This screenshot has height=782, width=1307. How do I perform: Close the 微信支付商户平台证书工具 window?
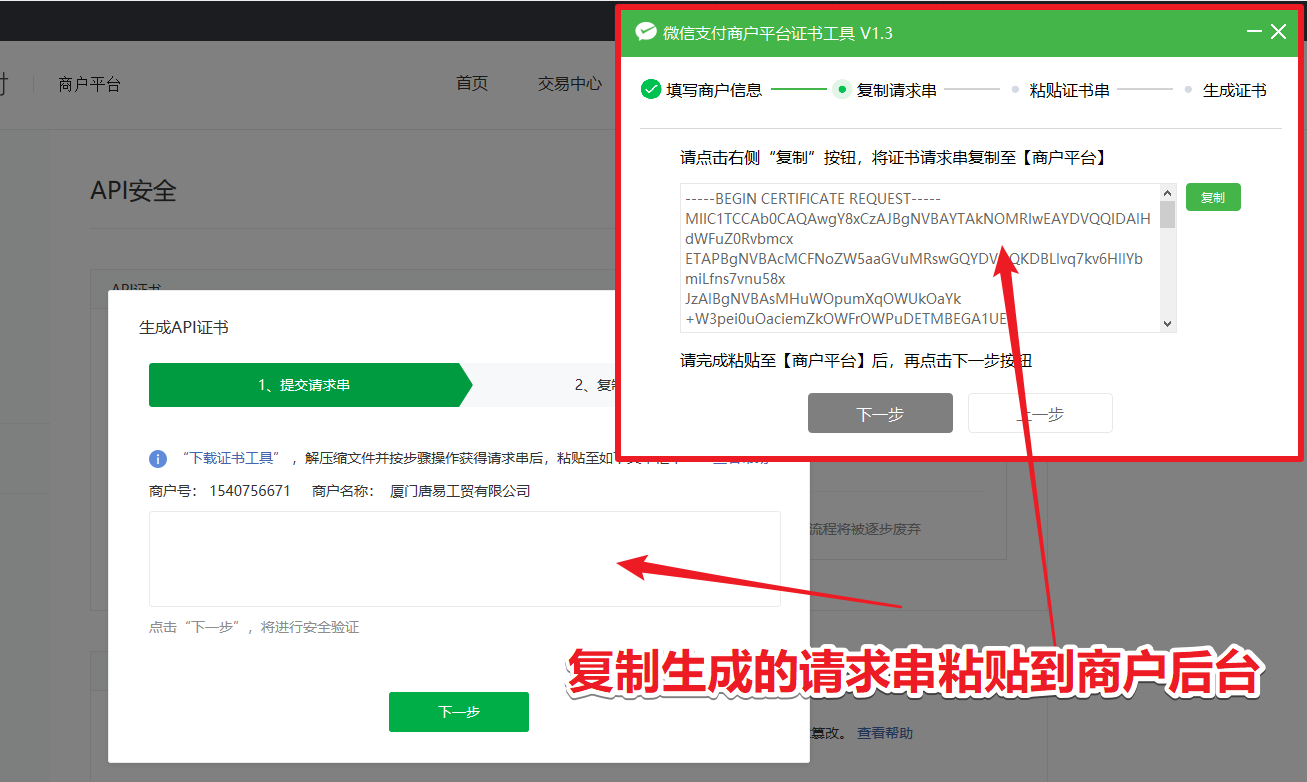point(1278,32)
